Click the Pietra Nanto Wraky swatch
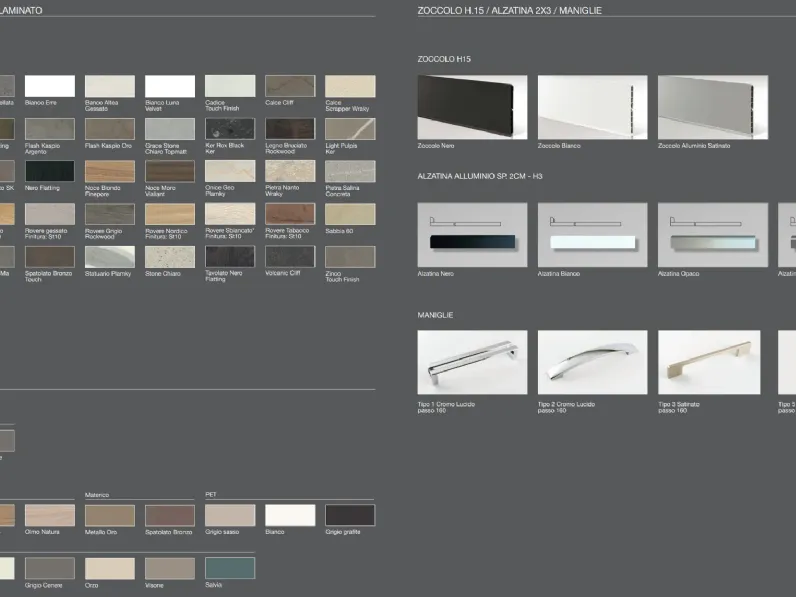 [x=290, y=172]
